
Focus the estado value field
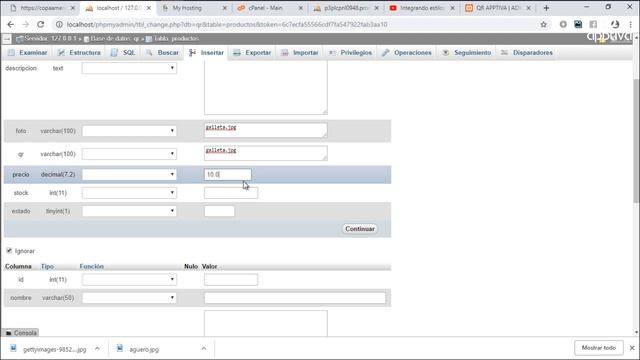click(x=220, y=211)
